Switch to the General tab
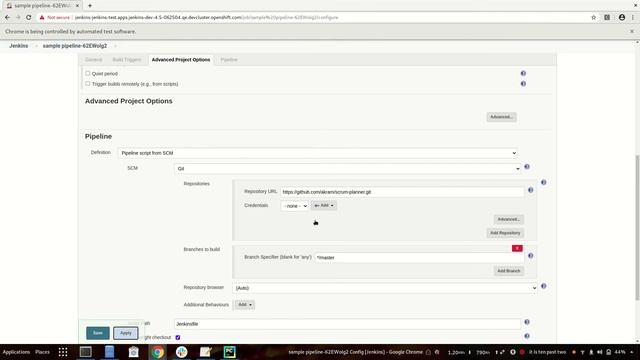The width and height of the screenshot is (640, 360). 93,60
